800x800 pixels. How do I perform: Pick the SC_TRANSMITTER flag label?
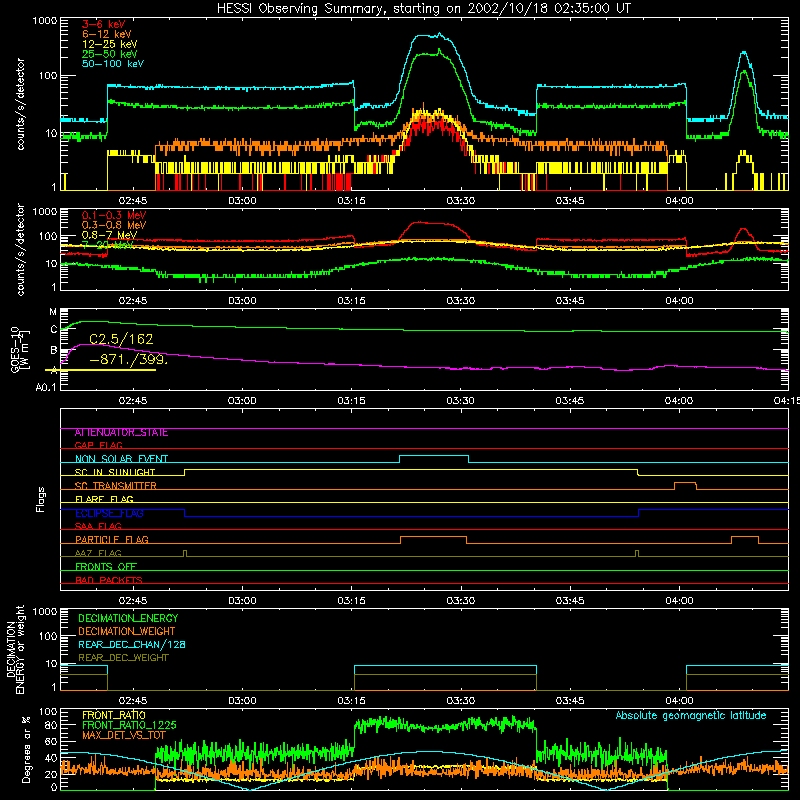point(116,486)
